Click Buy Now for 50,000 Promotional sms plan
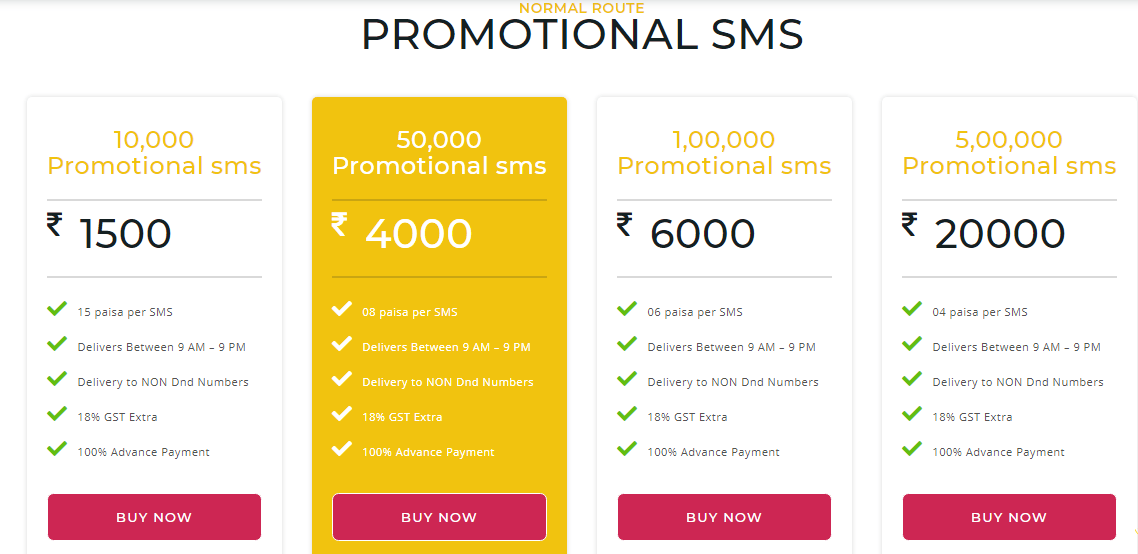Image resolution: width=1138 pixels, height=554 pixels. click(439, 517)
